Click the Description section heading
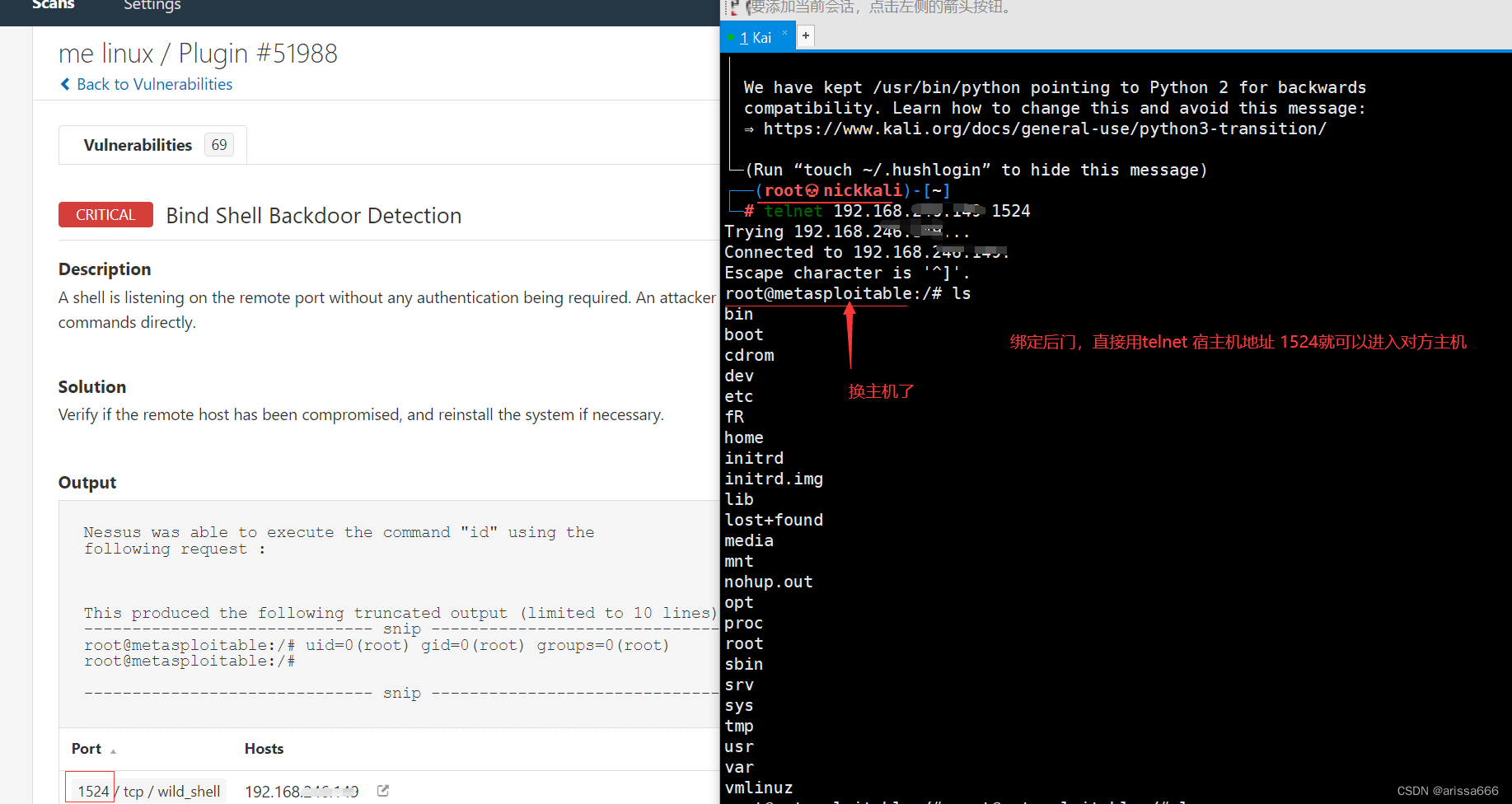Viewport: 1512px width, 804px height. [105, 269]
